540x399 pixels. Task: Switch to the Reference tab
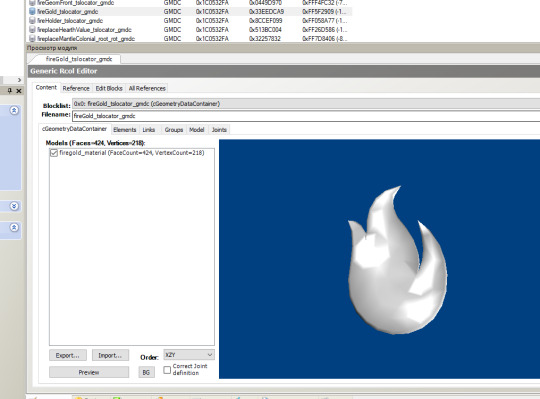click(76, 88)
